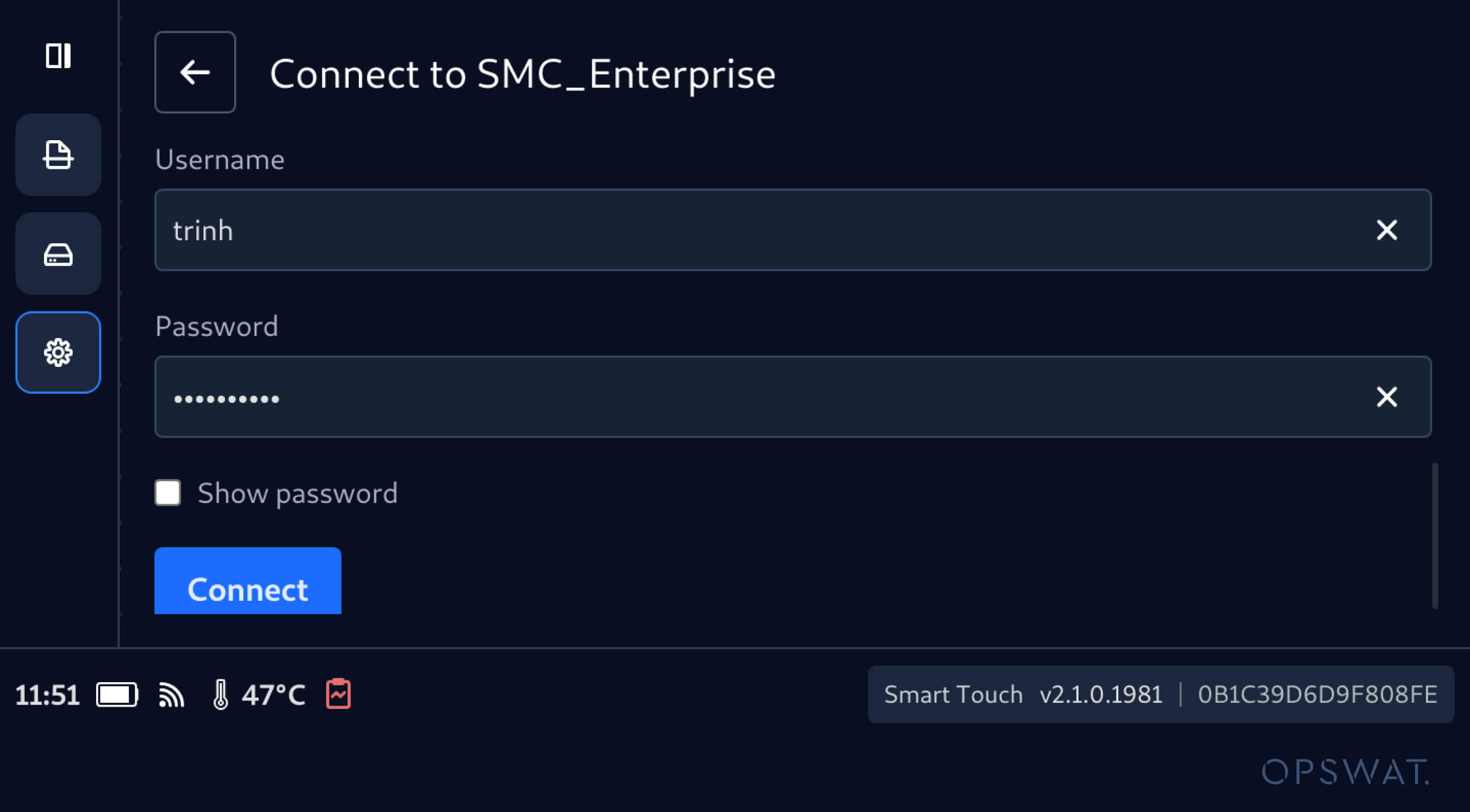Click the Smart Touch version info badge

[x=1161, y=694]
